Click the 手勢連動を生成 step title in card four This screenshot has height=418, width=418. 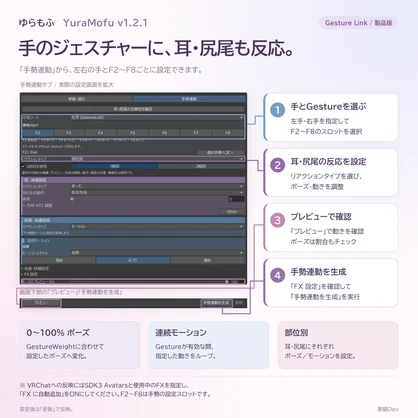tap(318, 272)
